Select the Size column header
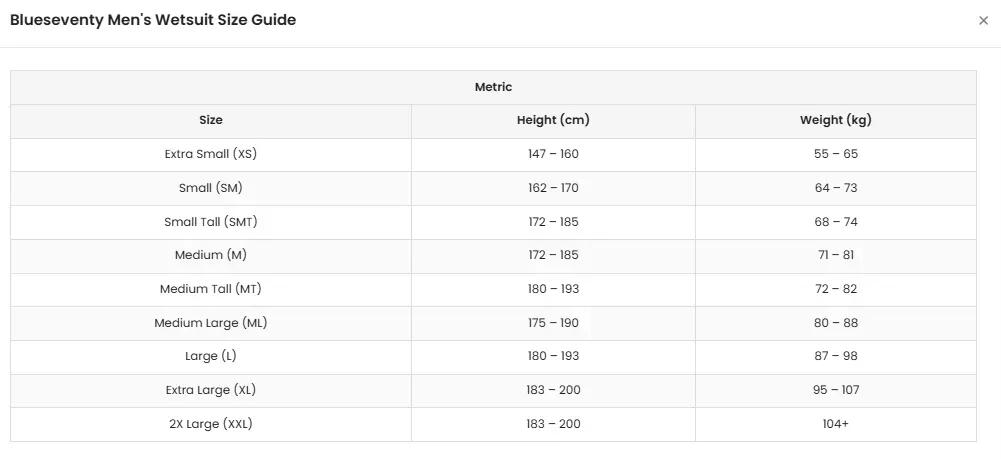 [x=211, y=121]
